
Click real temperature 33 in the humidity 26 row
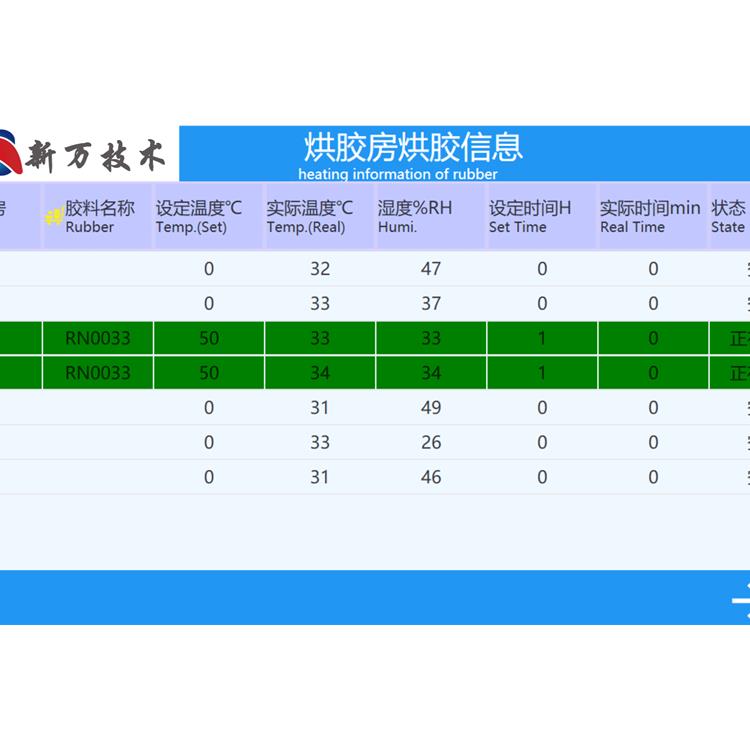[320, 442]
